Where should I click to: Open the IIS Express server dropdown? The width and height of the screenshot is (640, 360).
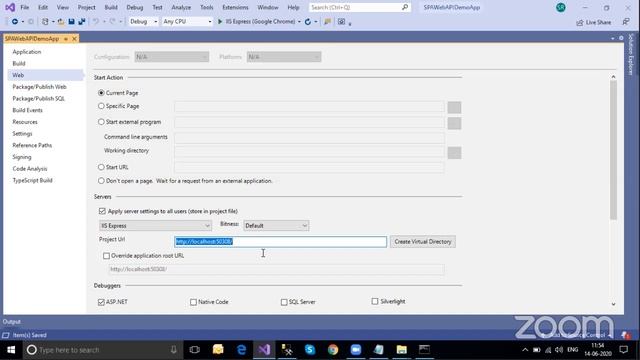coord(156,226)
